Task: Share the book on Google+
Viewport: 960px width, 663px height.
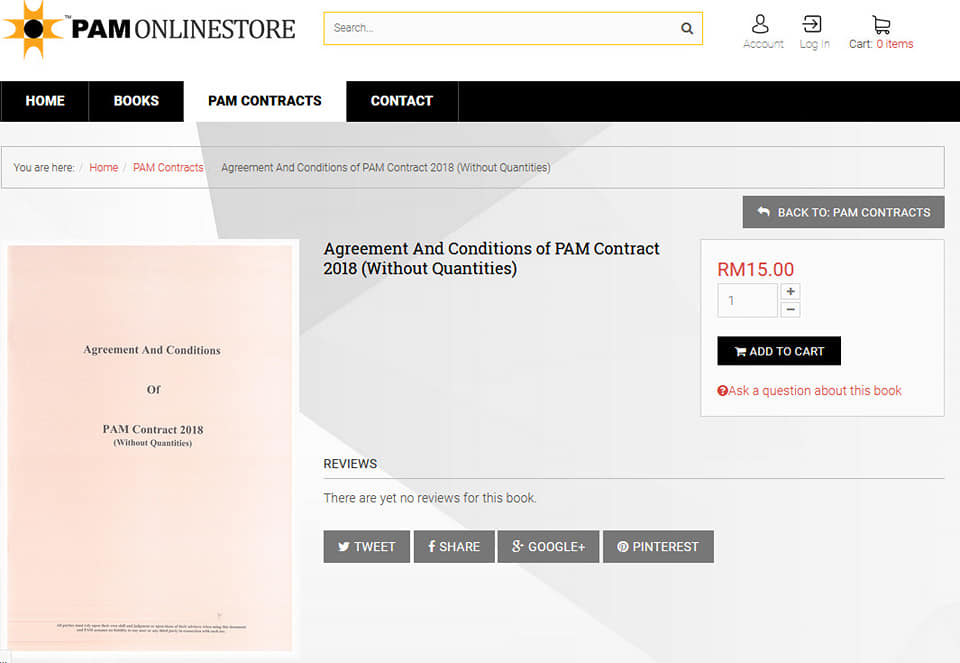Action: [548, 546]
